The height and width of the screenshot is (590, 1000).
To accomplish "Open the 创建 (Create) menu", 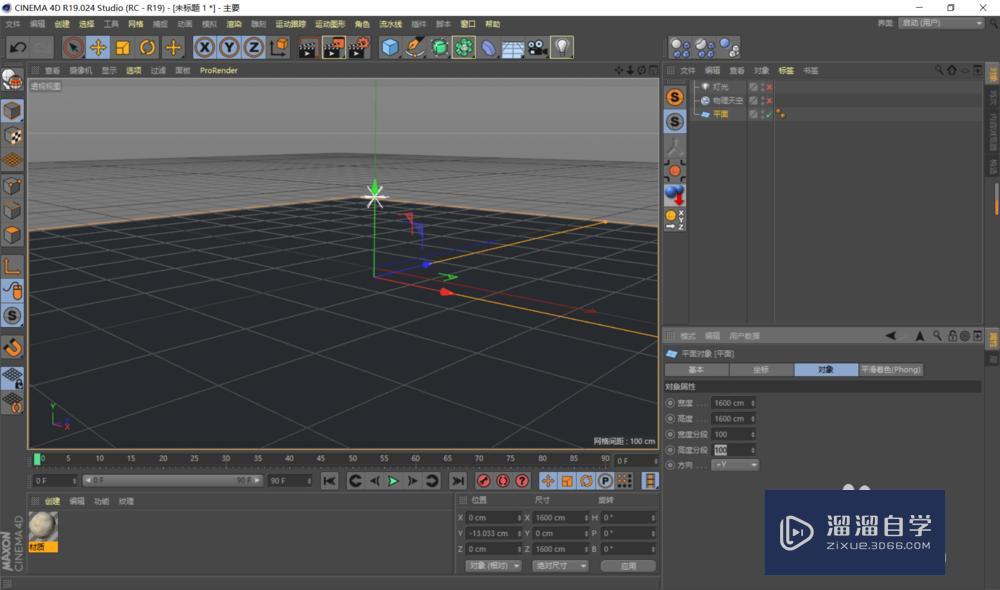I will coord(62,24).
